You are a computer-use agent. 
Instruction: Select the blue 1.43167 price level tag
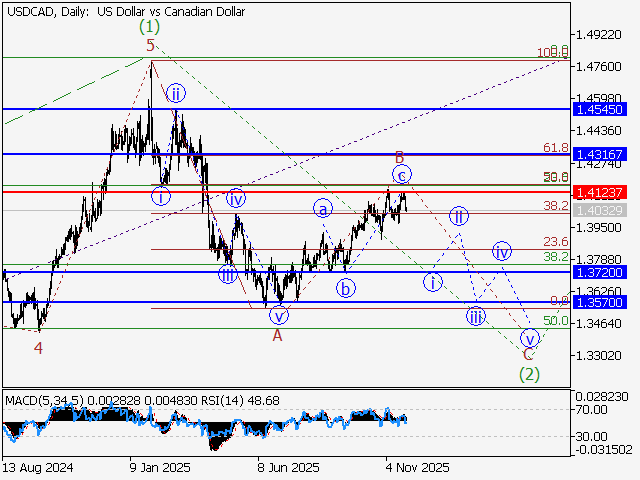(599, 154)
